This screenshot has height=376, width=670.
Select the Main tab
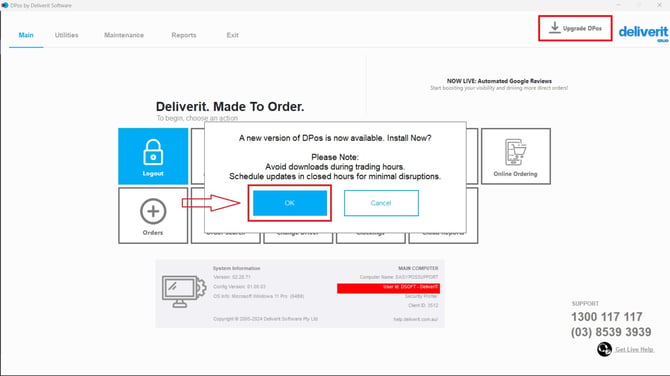[26, 35]
